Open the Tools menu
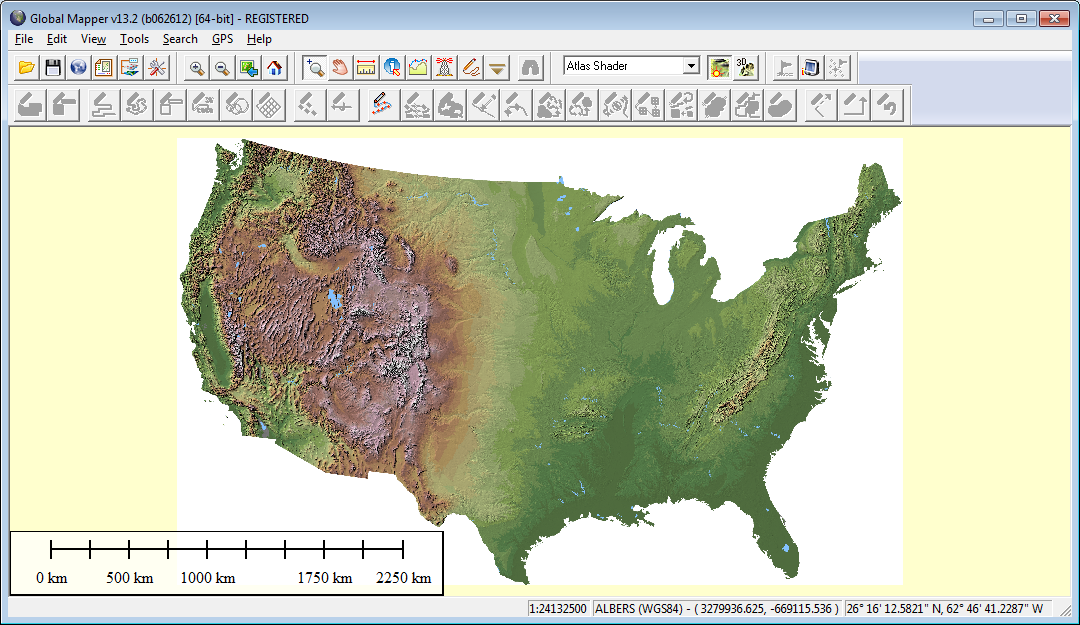Image resolution: width=1080 pixels, height=625 pixels. click(x=134, y=39)
